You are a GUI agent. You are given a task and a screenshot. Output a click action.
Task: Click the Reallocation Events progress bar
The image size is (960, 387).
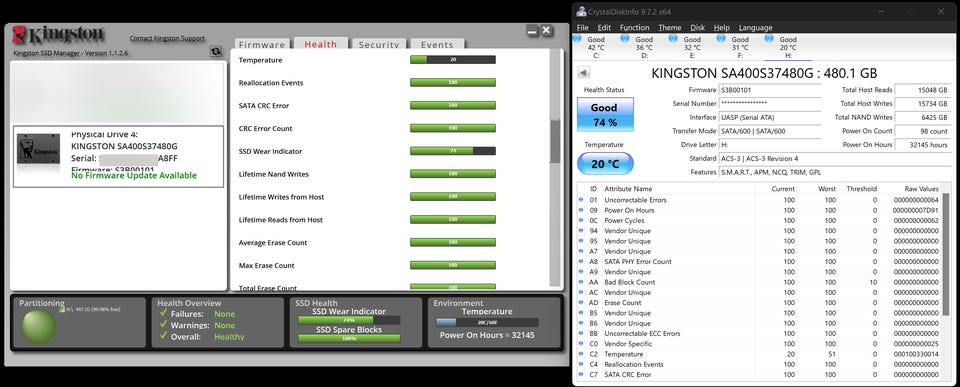tap(452, 82)
